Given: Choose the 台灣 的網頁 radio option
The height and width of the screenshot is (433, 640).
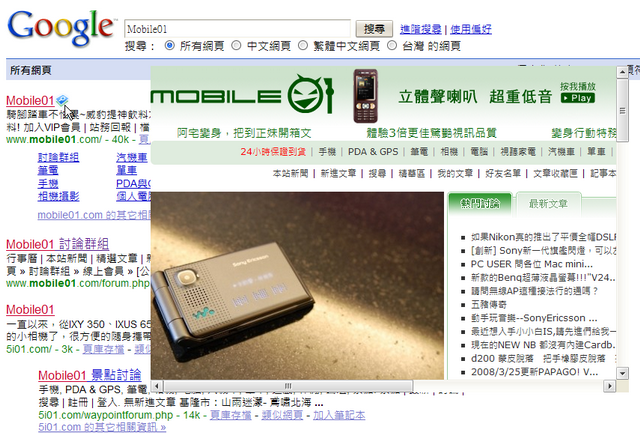Looking at the screenshot, I should click(x=392, y=45).
